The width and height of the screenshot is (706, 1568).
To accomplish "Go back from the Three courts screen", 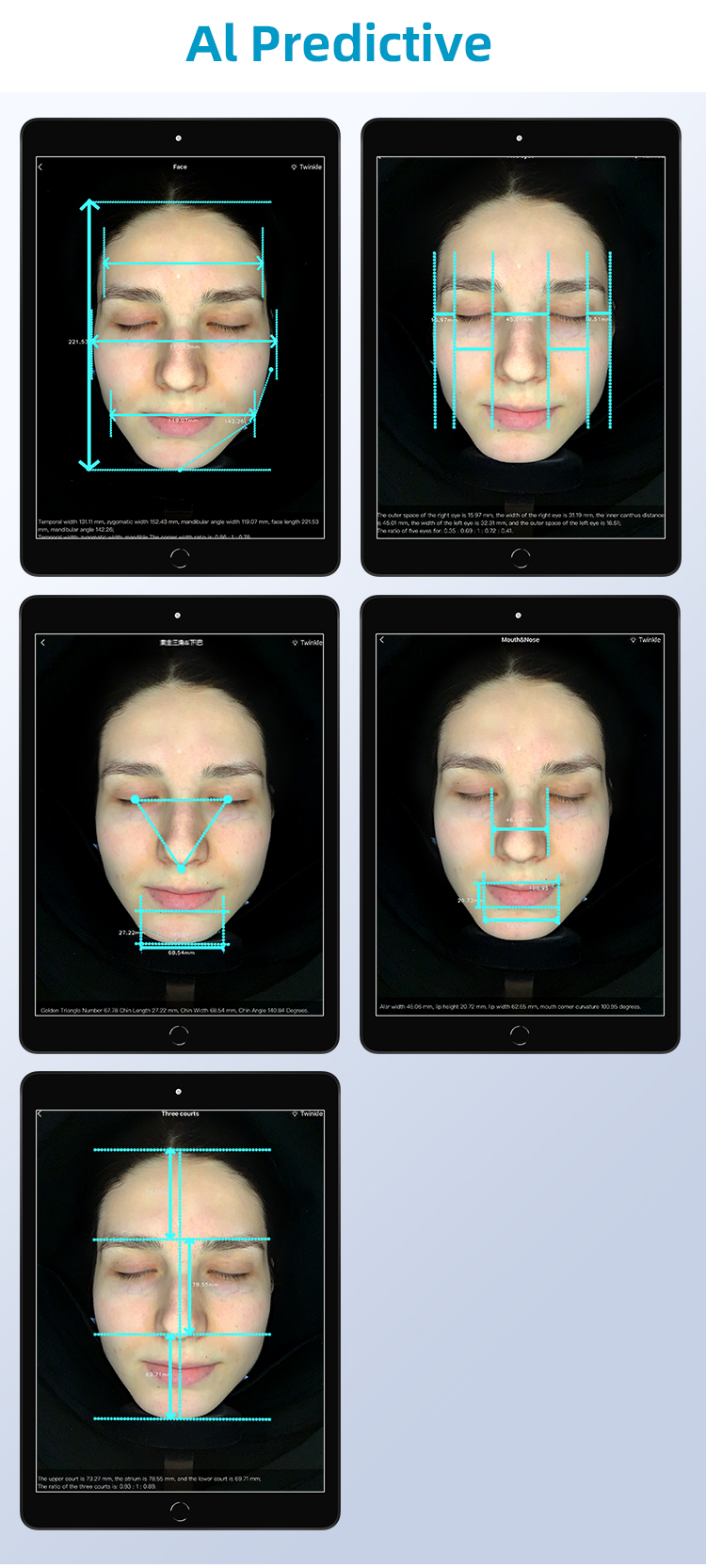I will 40,1114.
